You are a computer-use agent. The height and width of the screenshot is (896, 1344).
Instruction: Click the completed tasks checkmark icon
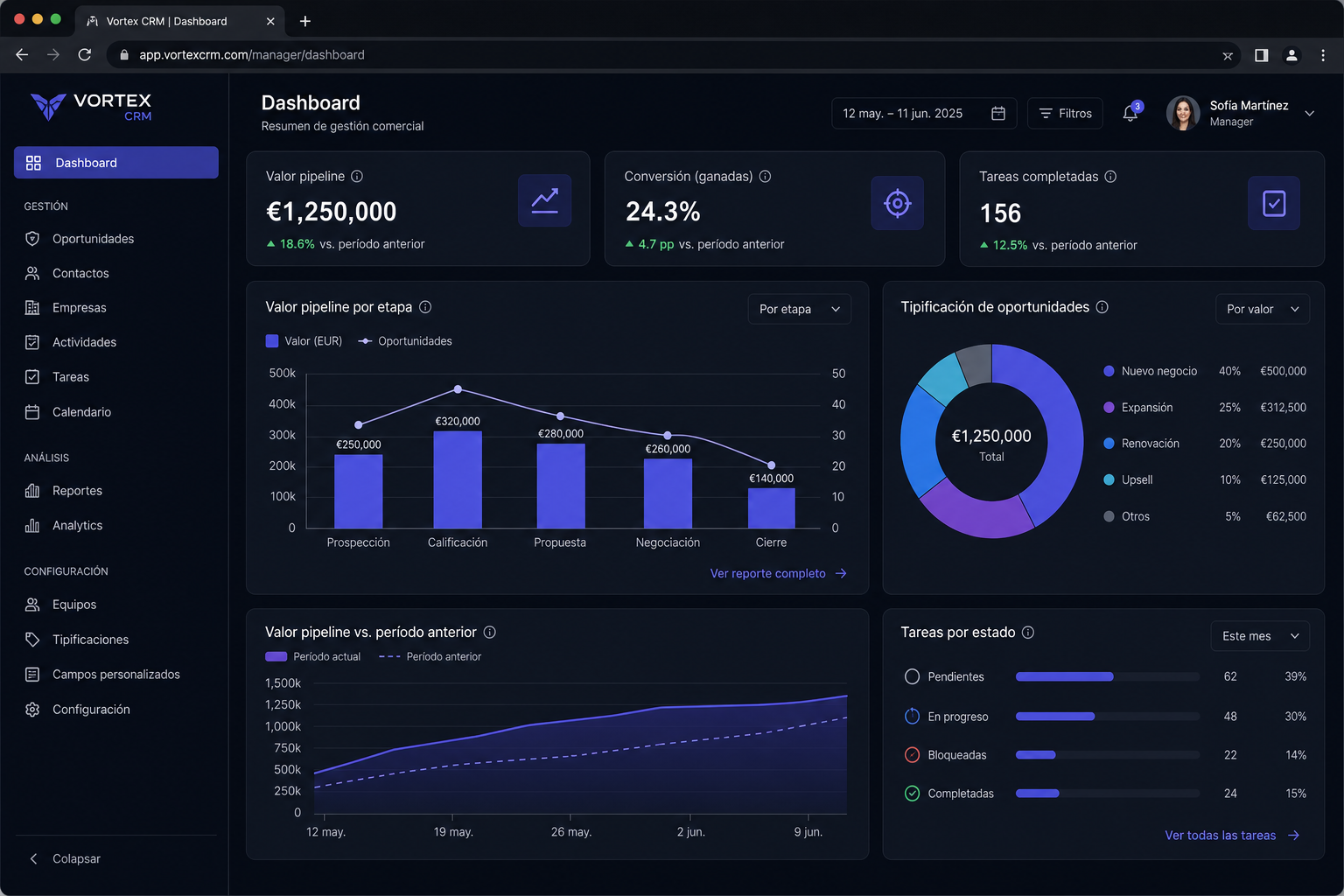tap(1274, 204)
